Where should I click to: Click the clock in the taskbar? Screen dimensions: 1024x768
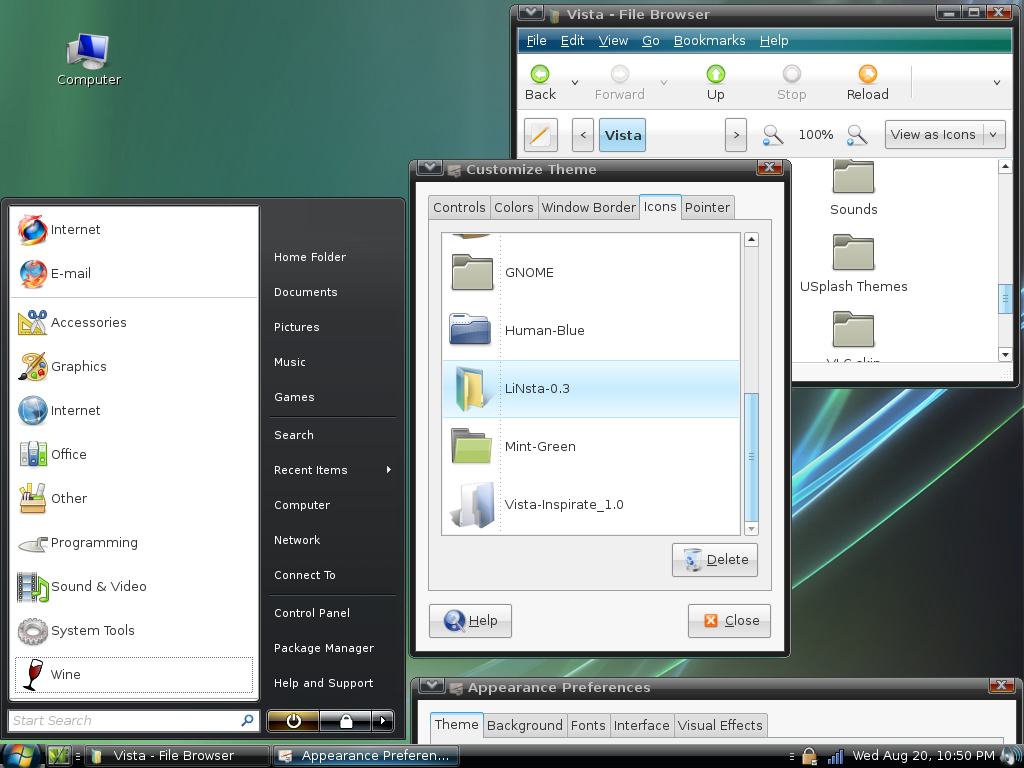(x=923, y=756)
